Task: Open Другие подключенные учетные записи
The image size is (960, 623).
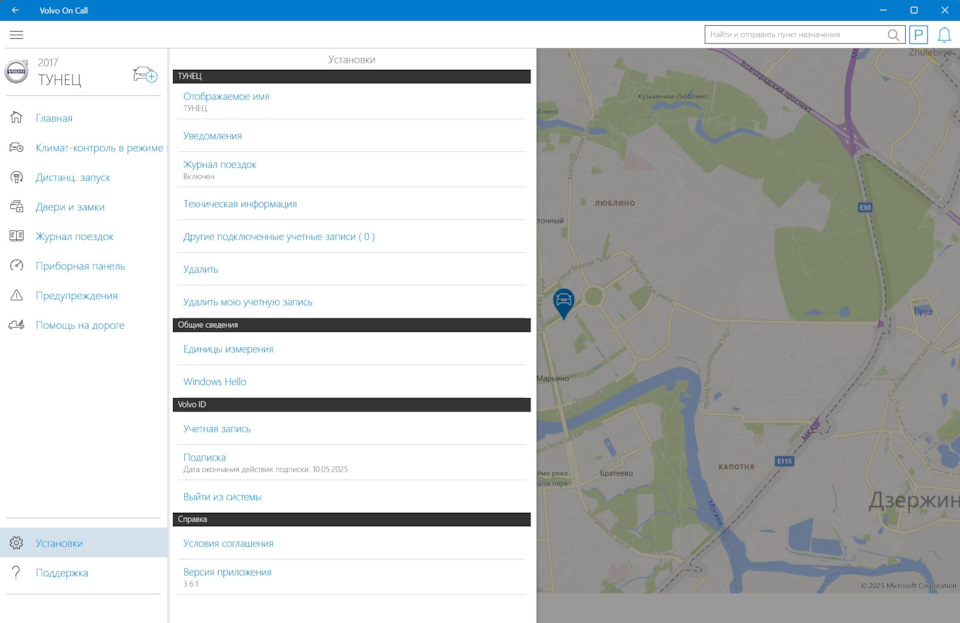Action: (351, 236)
